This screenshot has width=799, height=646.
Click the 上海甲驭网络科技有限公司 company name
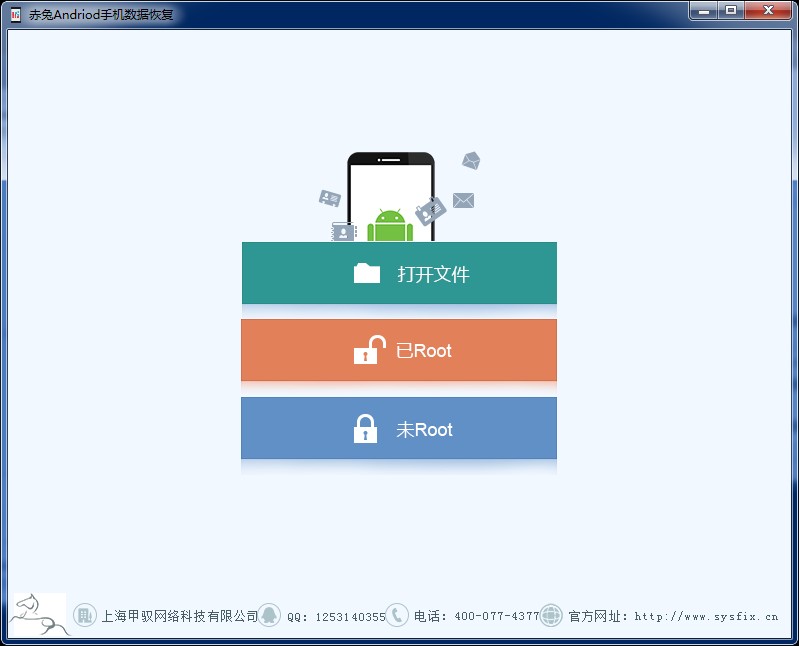pyautogui.click(x=180, y=616)
